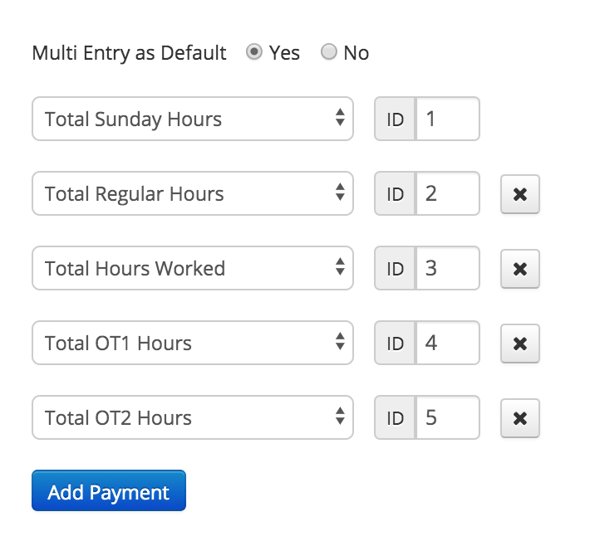Open the Total Hours Worked dropdown
Screen dimensions: 600x546
(x=192, y=268)
